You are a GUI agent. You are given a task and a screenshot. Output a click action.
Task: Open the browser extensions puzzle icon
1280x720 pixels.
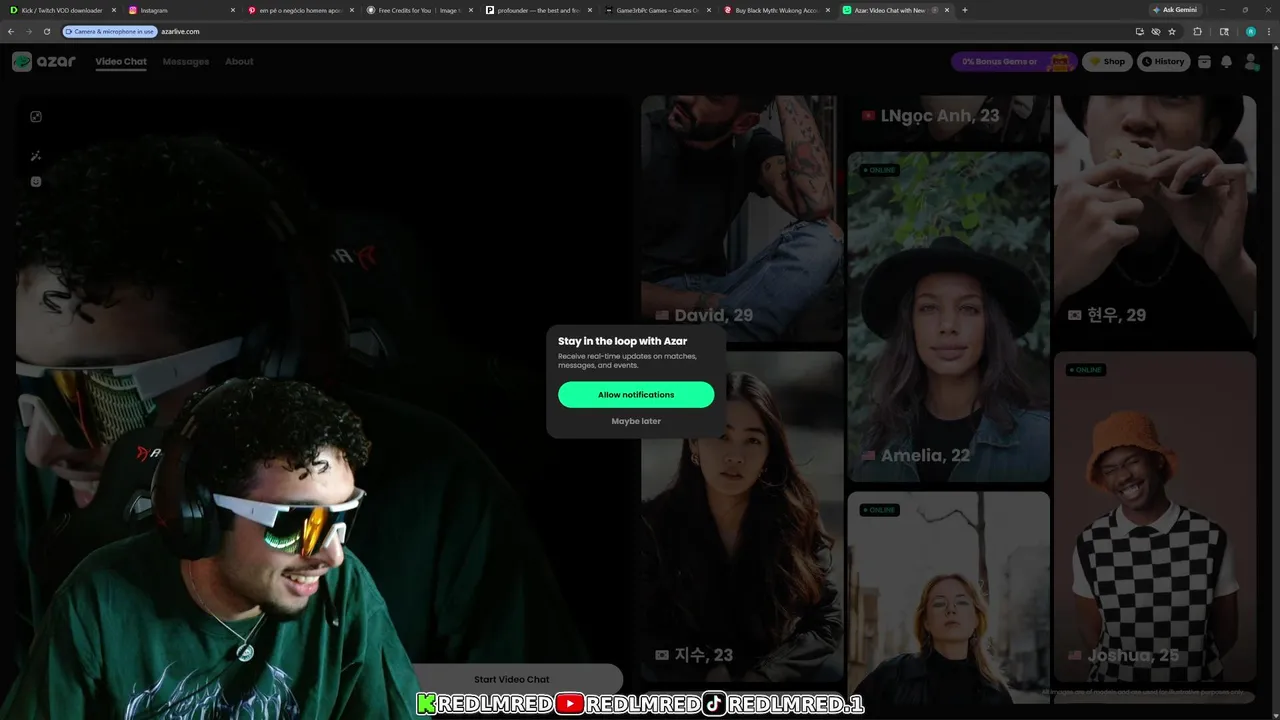tap(1198, 31)
